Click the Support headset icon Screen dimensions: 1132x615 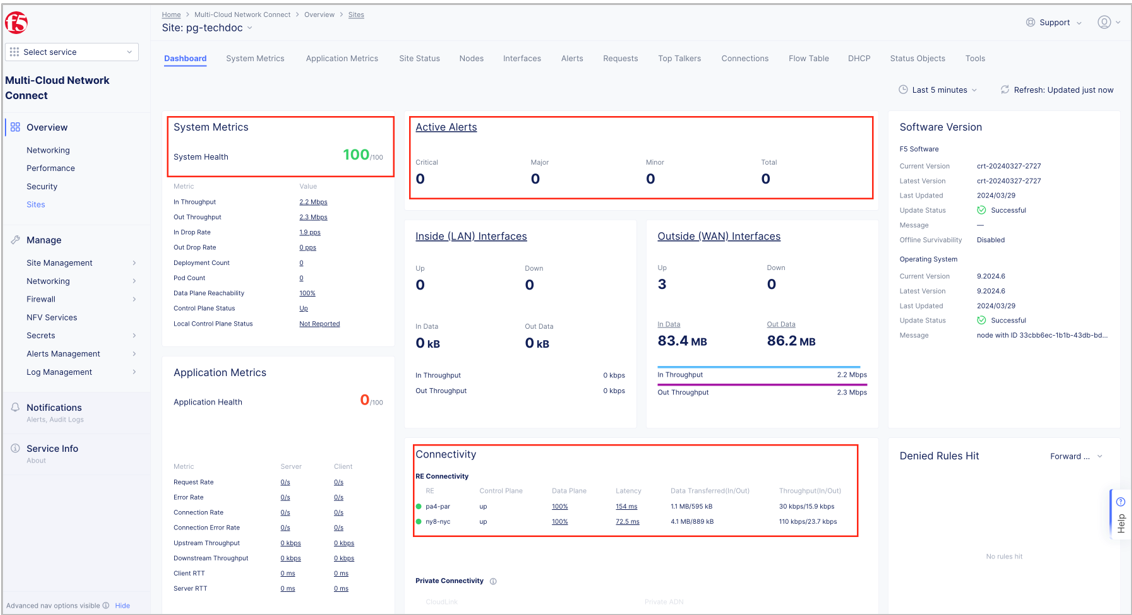pyautogui.click(x=1030, y=22)
